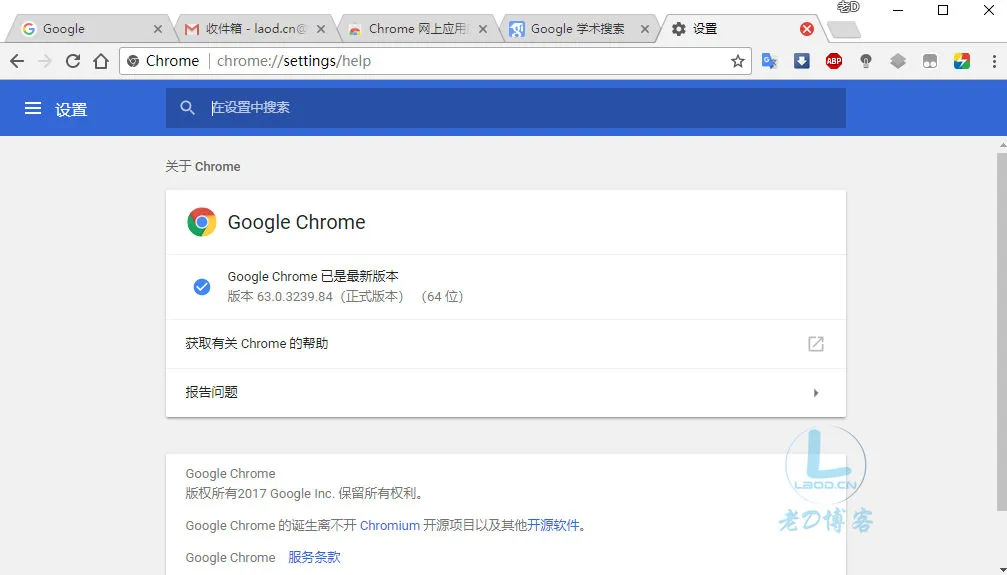Click the lightbulb extension icon

866,61
